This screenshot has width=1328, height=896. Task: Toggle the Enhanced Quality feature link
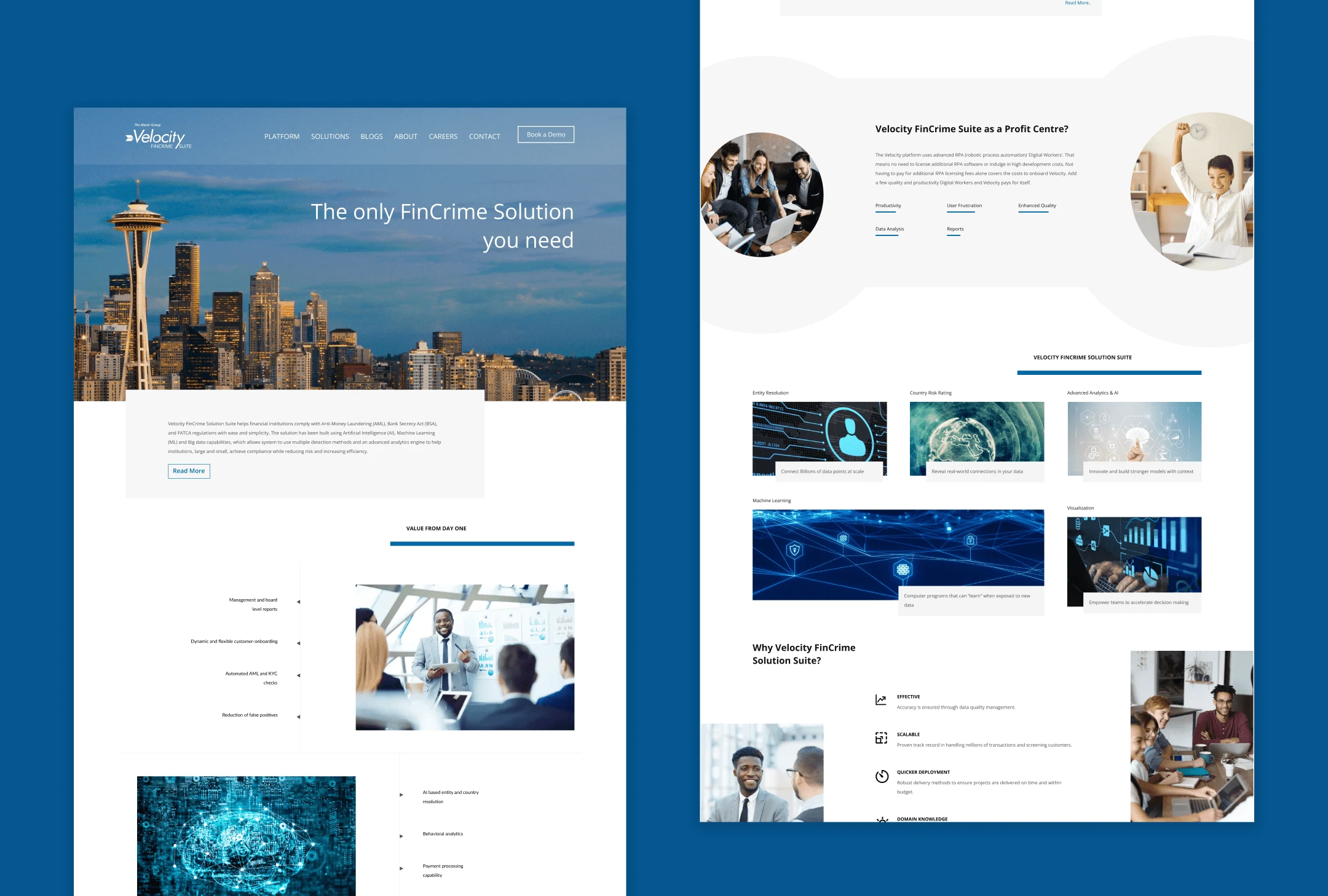1038,205
